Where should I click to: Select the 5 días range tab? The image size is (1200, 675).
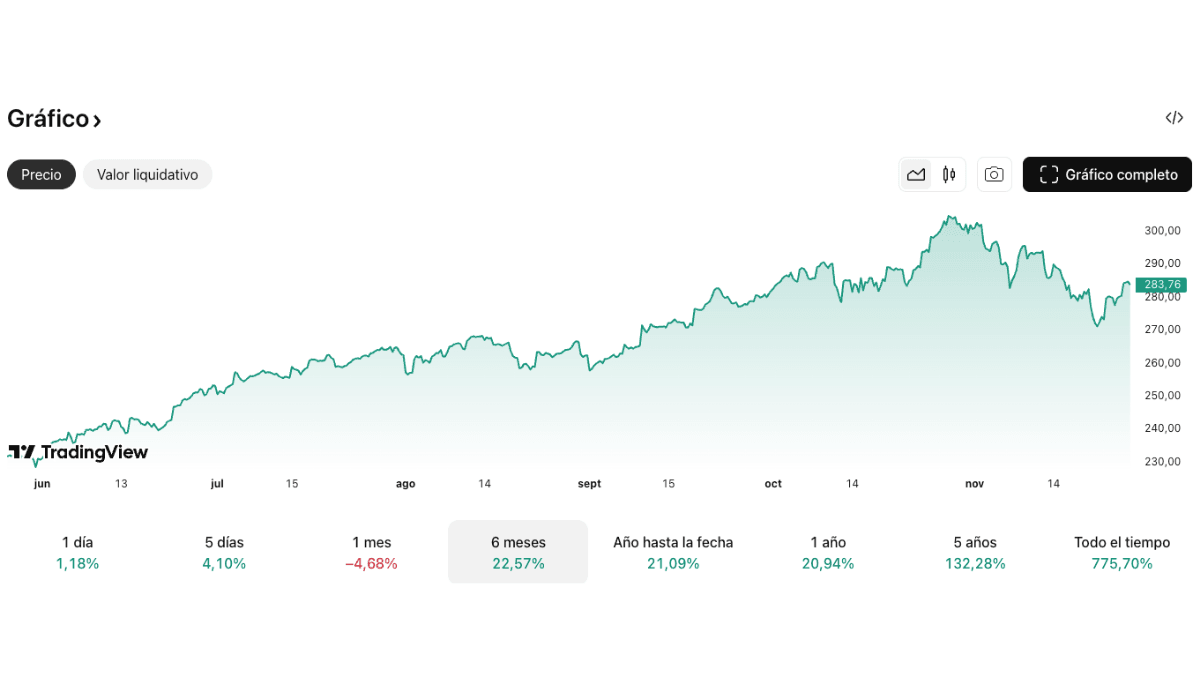(224, 552)
